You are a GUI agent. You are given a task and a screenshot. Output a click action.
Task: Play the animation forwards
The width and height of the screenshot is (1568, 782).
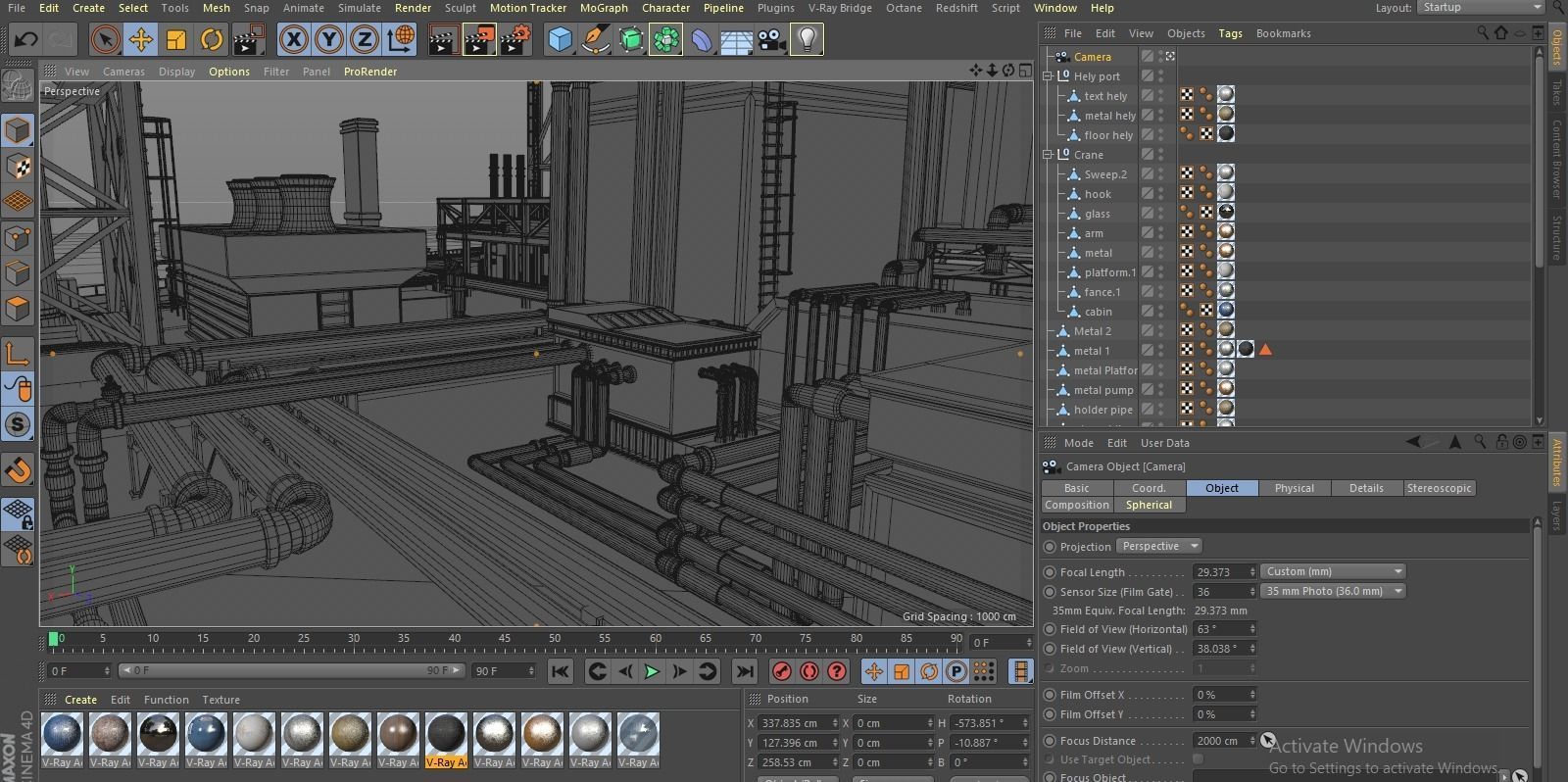652,671
